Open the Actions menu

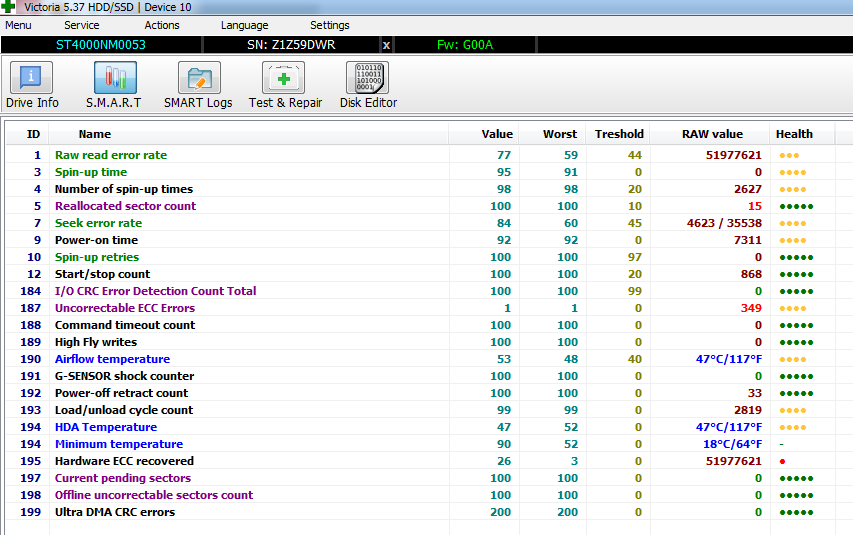[162, 25]
